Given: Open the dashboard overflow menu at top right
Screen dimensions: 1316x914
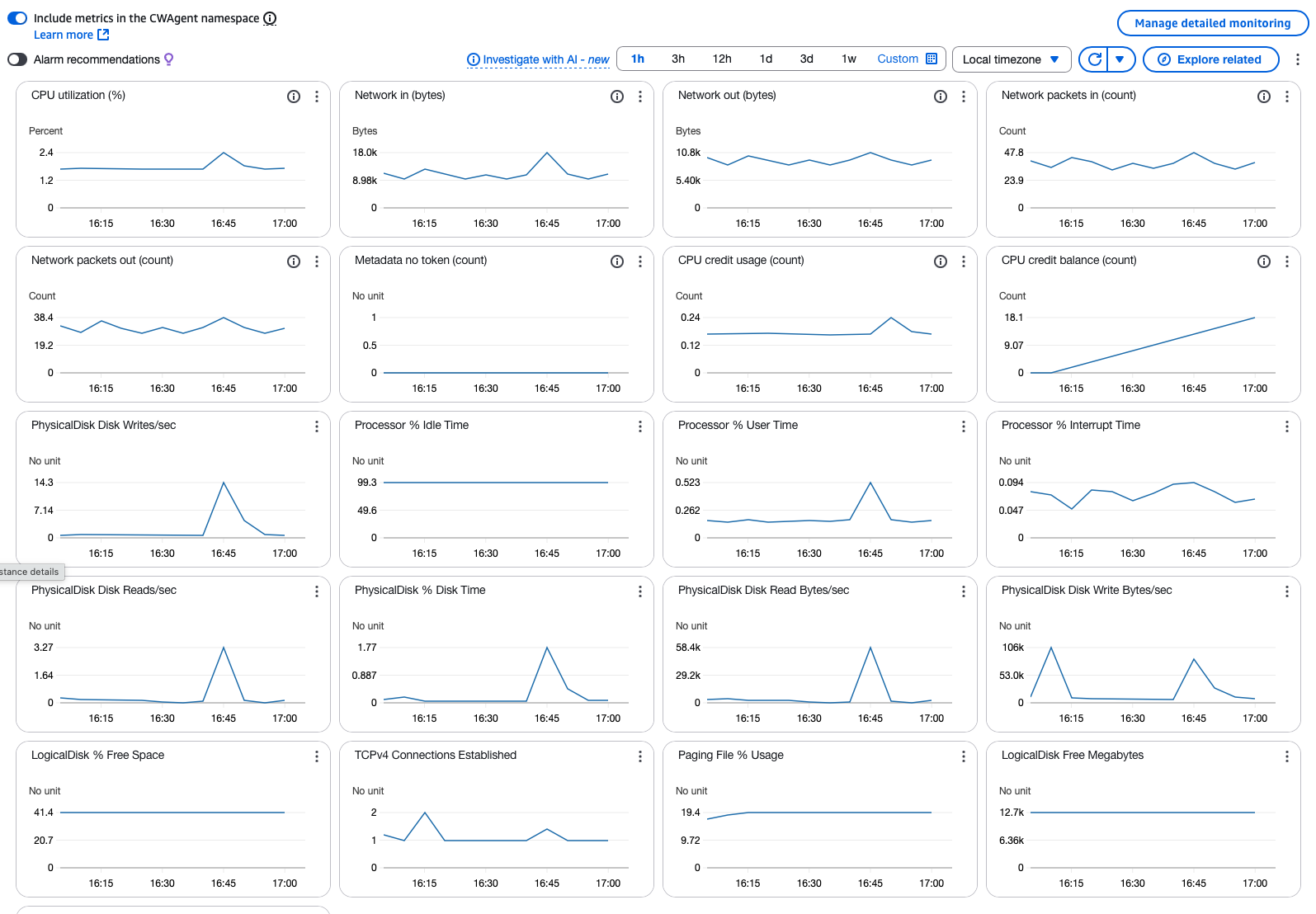Looking at the screenshot, I should pos(1297,59).
